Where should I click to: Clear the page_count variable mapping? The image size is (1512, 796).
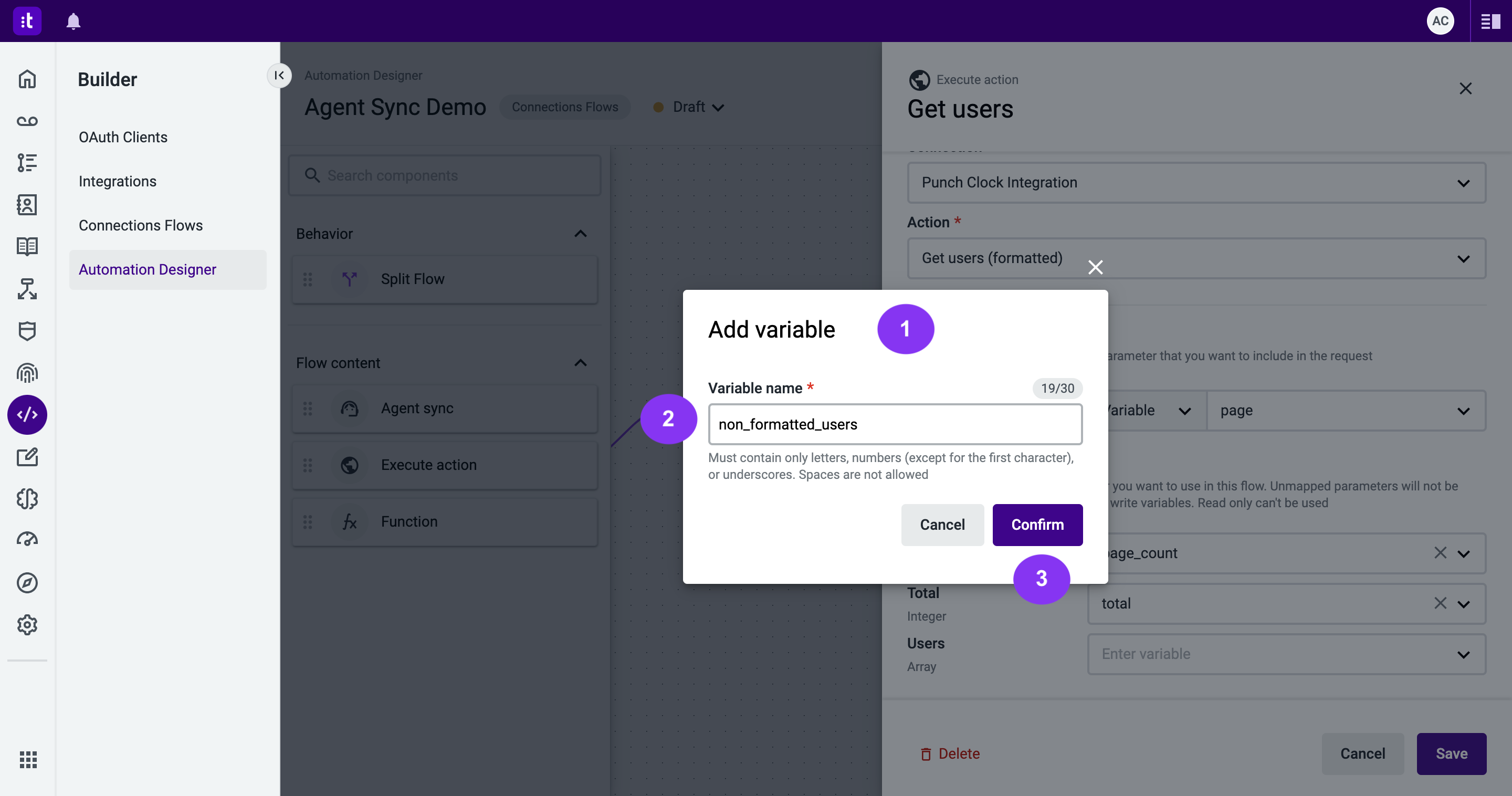[x=1441, y=552]
